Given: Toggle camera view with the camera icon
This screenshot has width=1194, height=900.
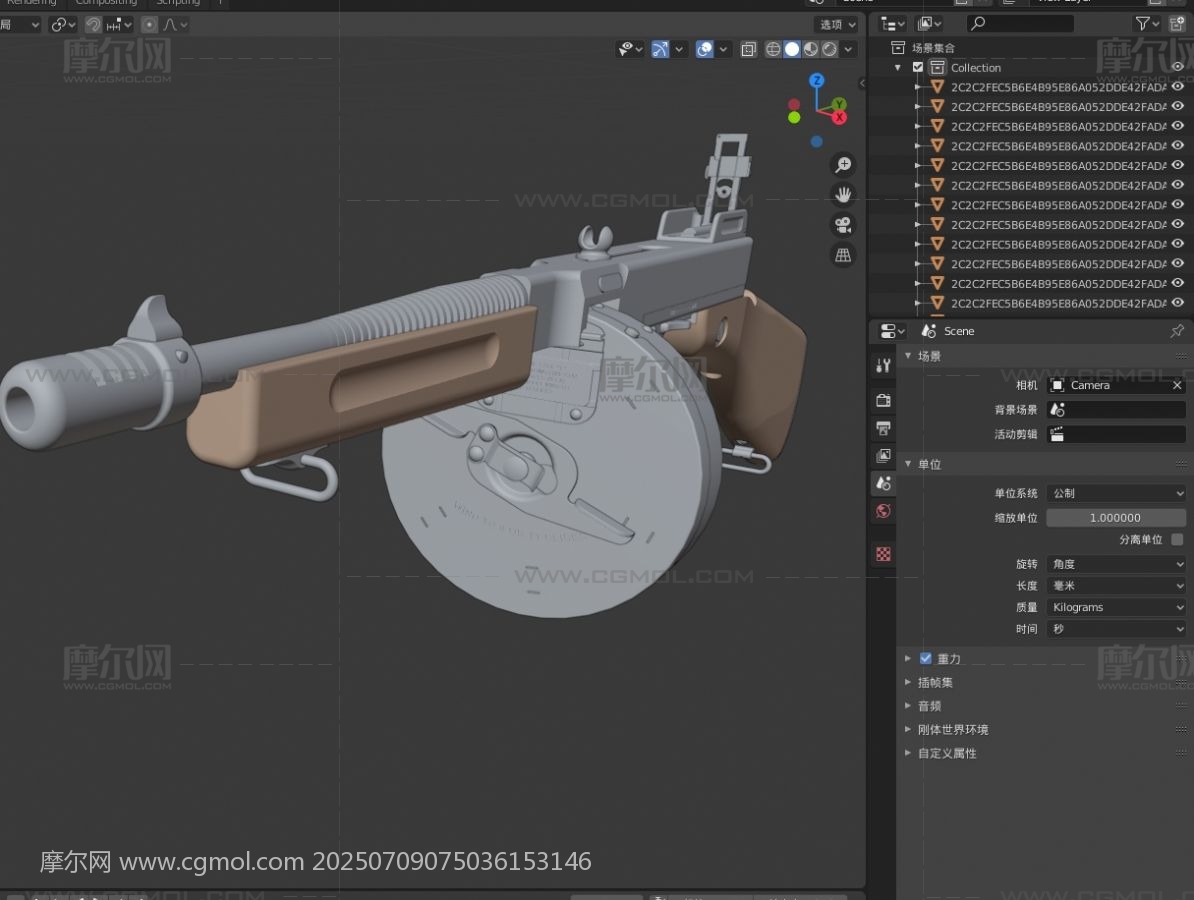Looking at the screenshot, I should tap(843, 225).
